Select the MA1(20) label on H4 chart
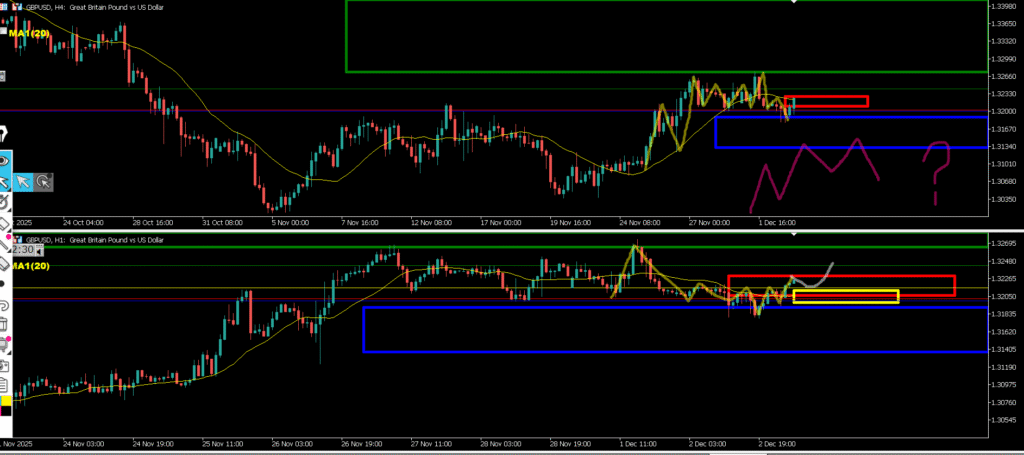Viewport: 1024px width, 455px height. coord(29,33)
